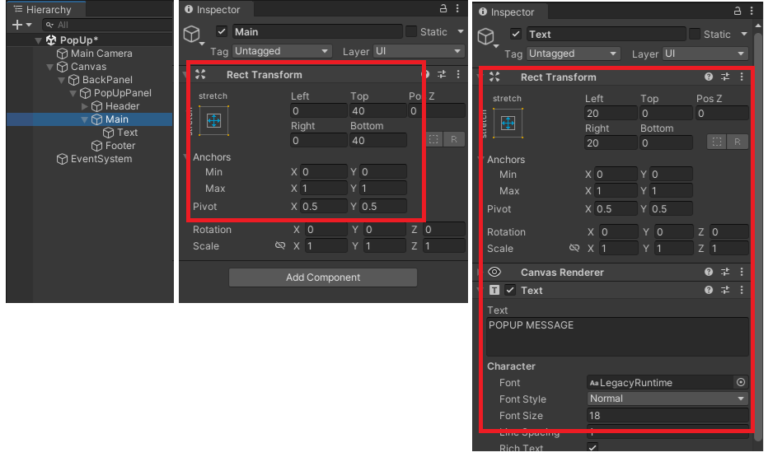Toggle Canvas Renderer eye icon
768x457 pixels.
494,272
